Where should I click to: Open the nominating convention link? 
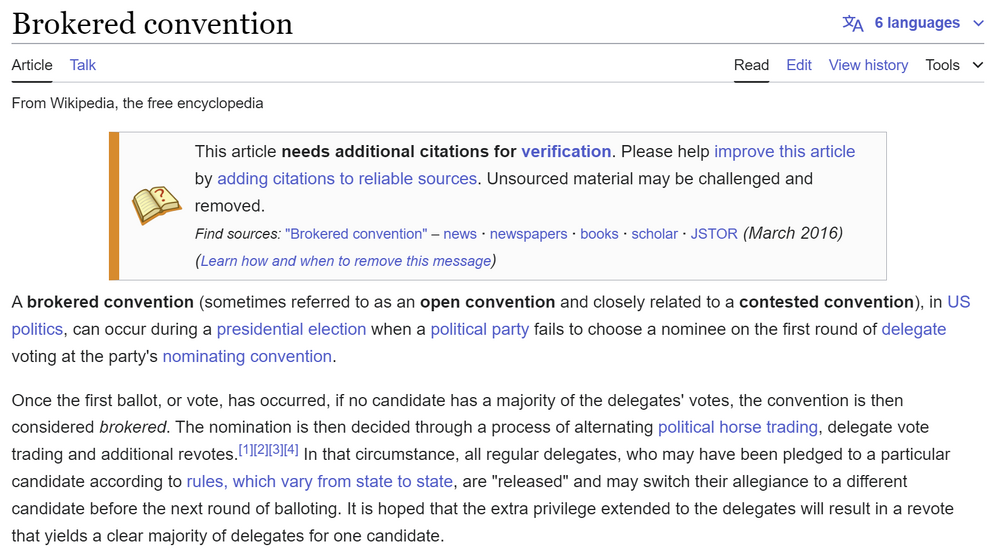pyautogui.click(x=247, y=356)
